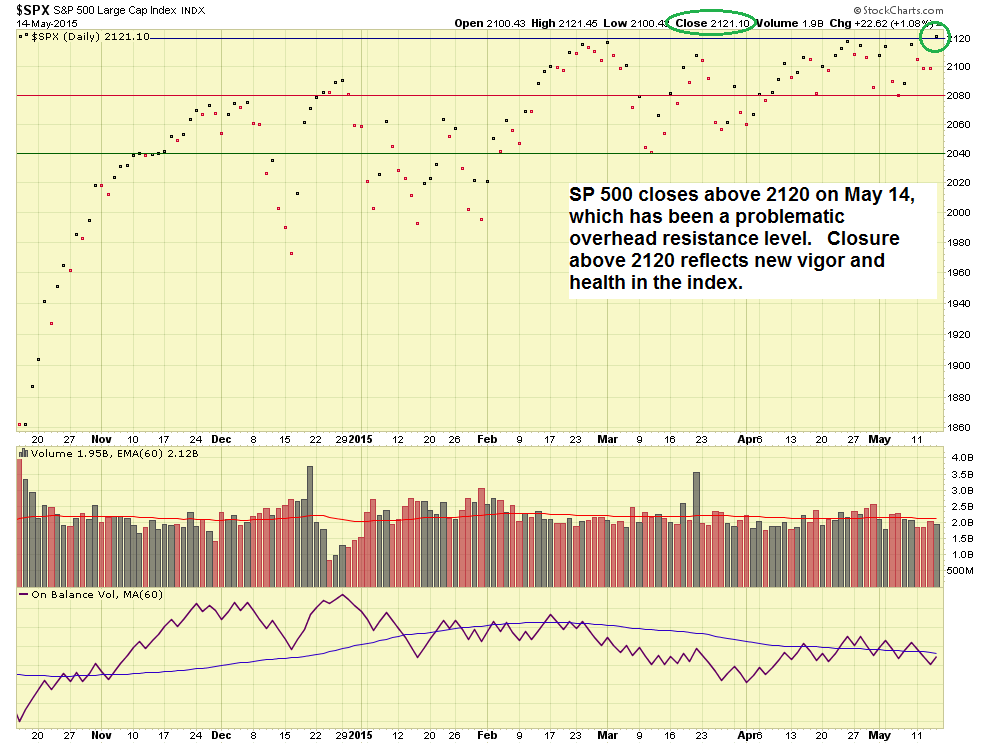The height and width of the screenshot is (744, 990).
Task: Click the 1900 price axis label
Action: (958, 366)
